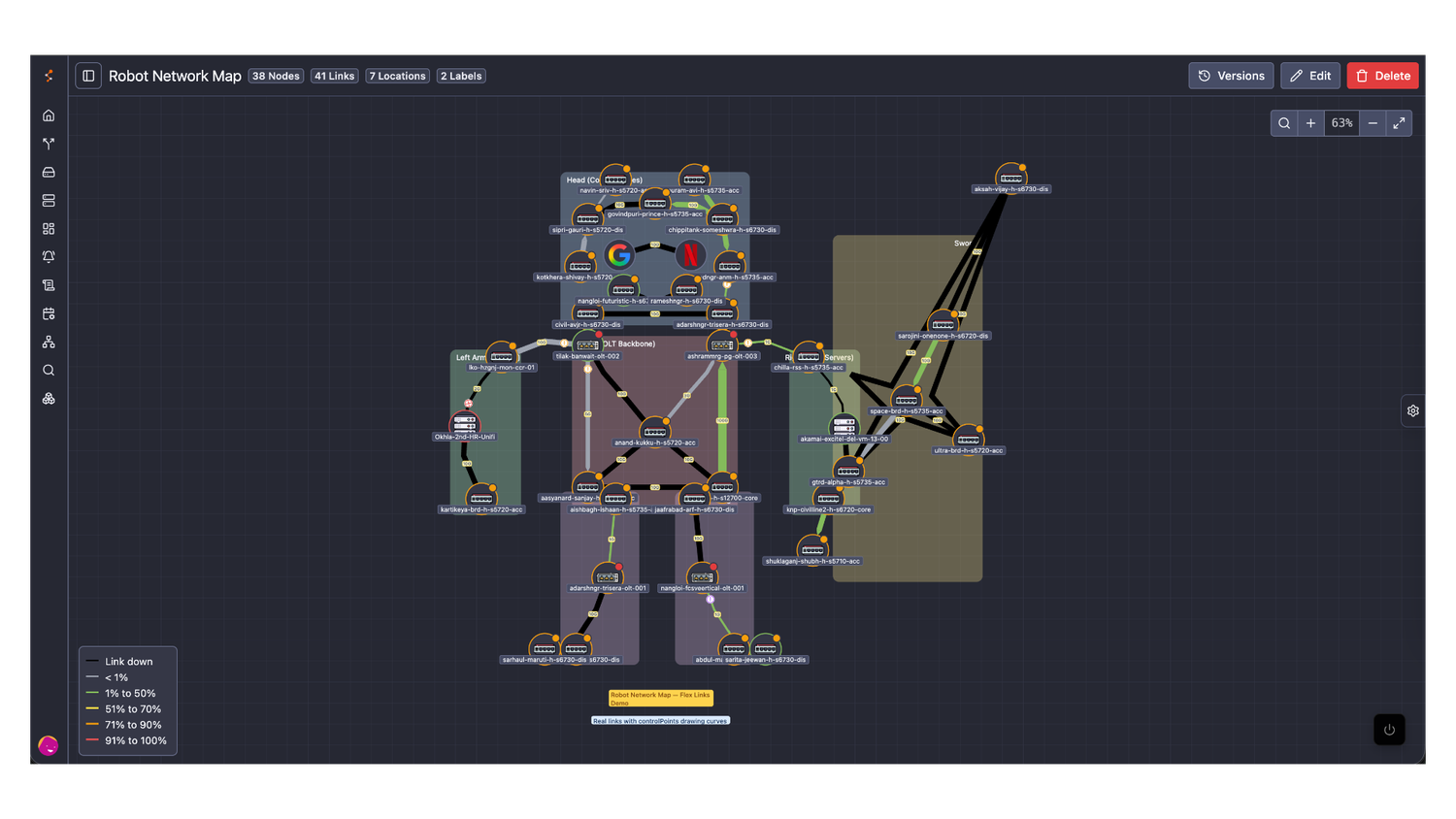The width and height of the screenshot is (1456, 819).
Task: Open the network topology icon in sidebar
Action: tap(49, 342)
